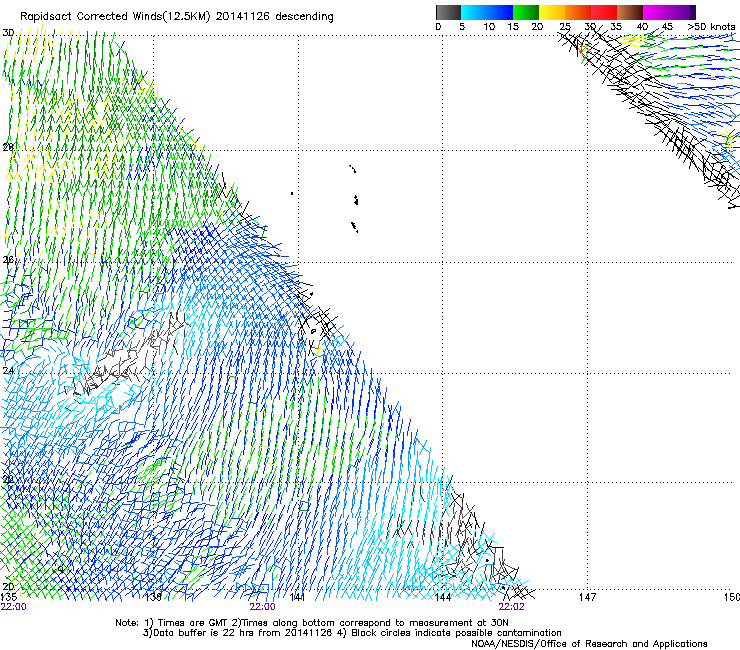Click the purple time '22:00' near 141
This screenshot has width=740, height=650.
pyautogui.click(x=262, y=607)
